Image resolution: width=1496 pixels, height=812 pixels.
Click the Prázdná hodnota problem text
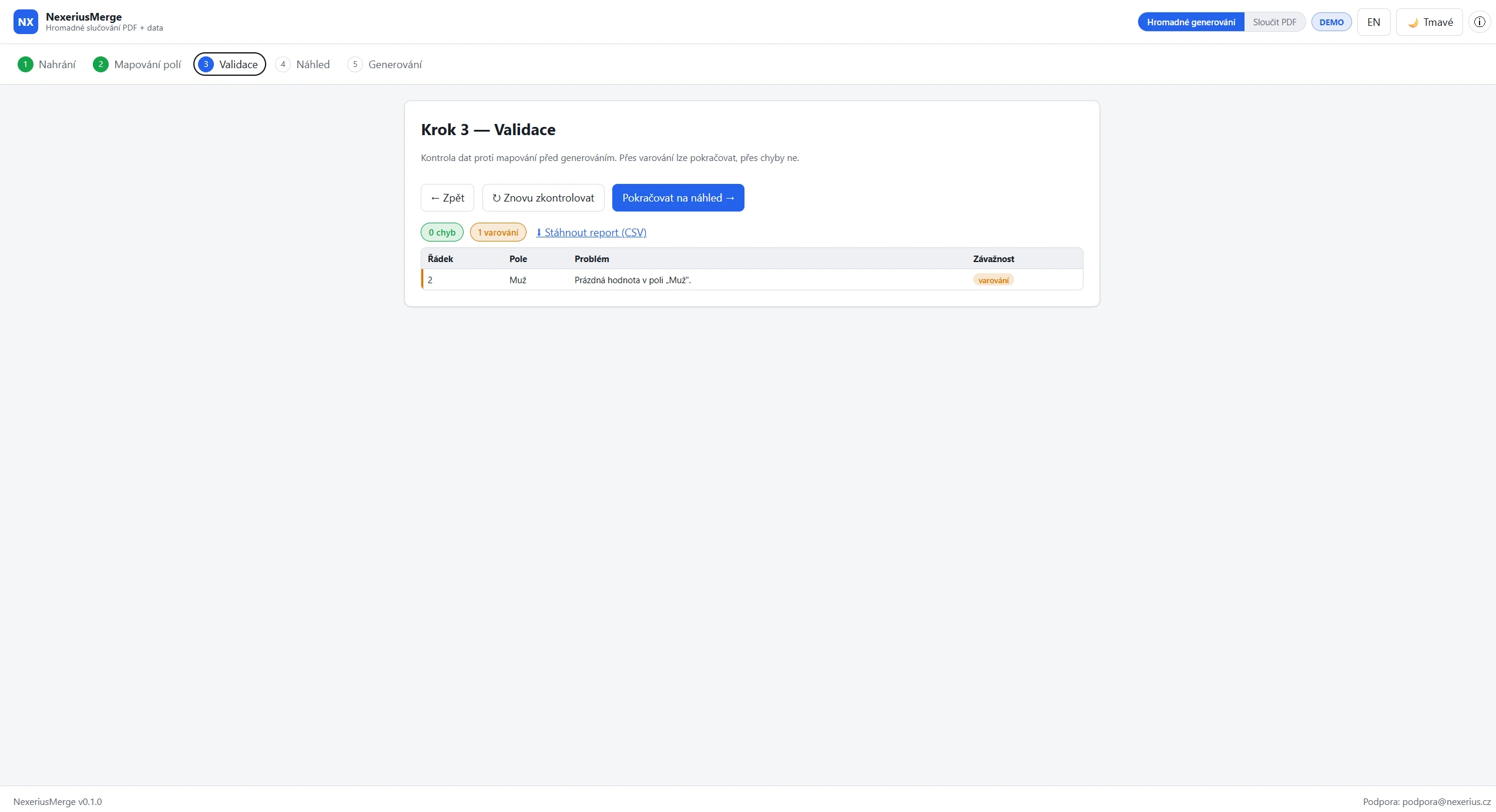632,280
